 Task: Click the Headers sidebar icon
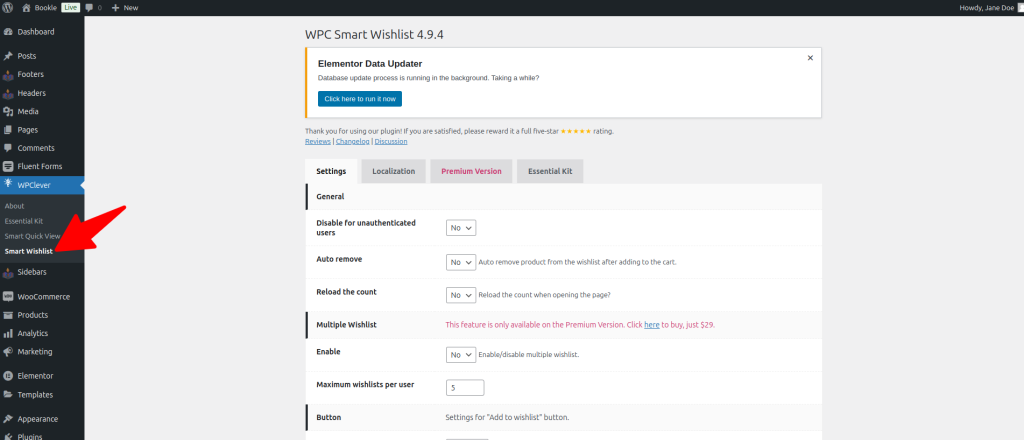coord(8,93)
